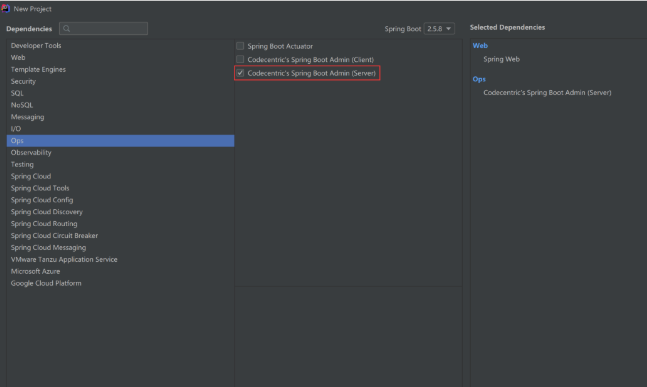Viewport: 647px width, 387px height.
Task: Select the Web category in the list
Action: pyautogui.click(x=120, y=57)
